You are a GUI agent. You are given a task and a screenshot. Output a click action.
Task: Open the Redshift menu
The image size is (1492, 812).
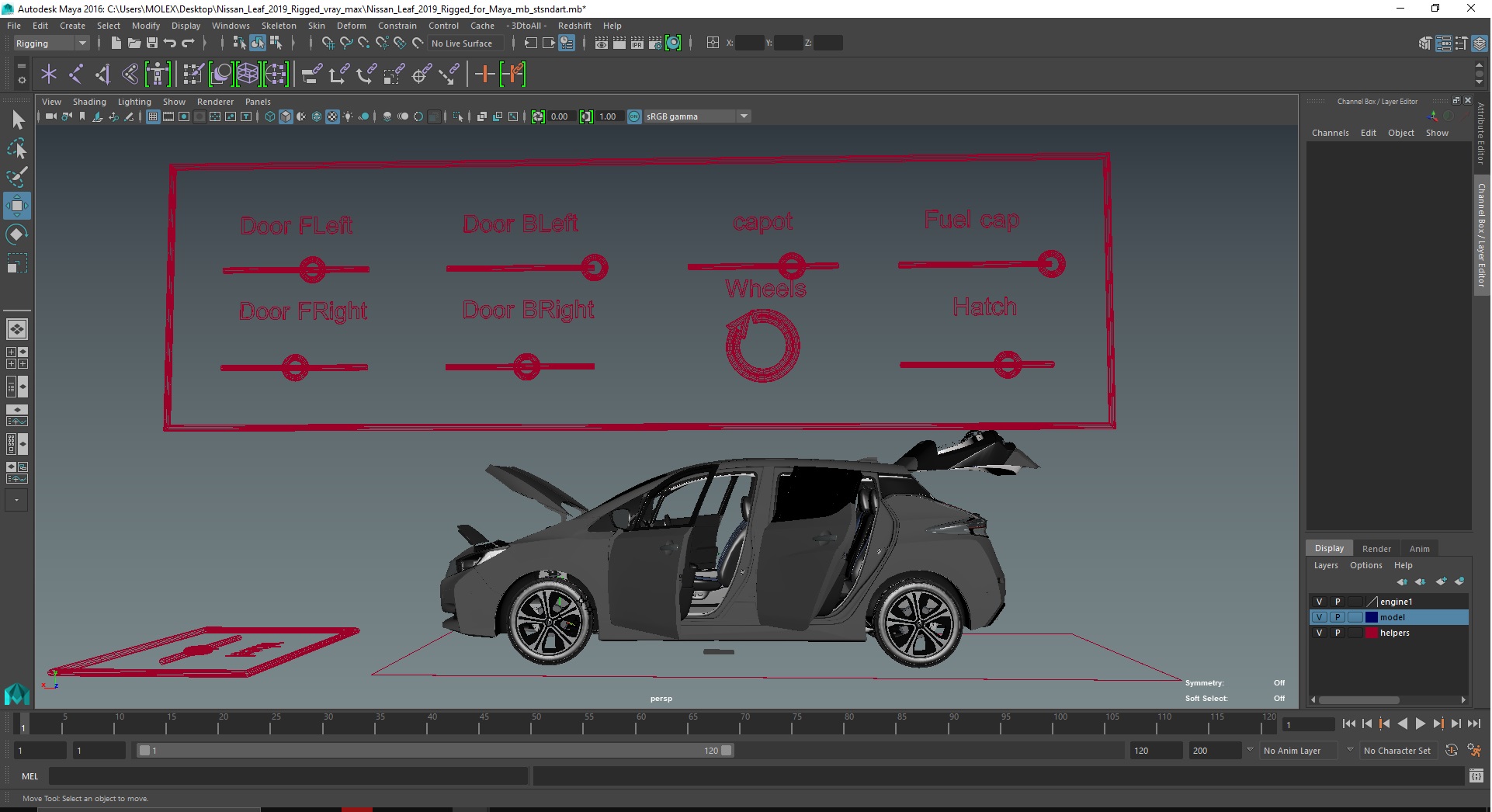coord(574,26)
